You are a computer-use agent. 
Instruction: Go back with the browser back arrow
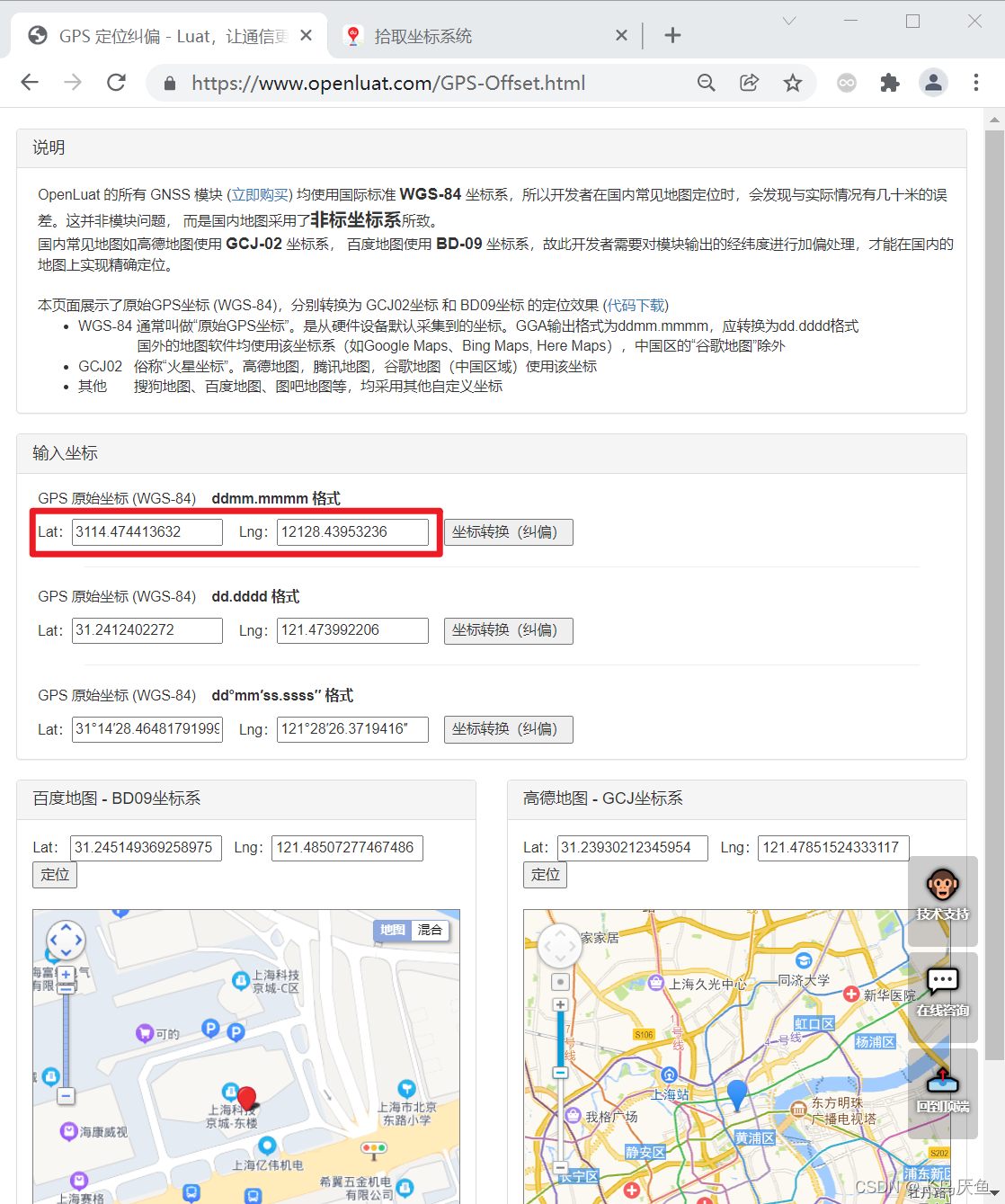(x=30, y=83)
